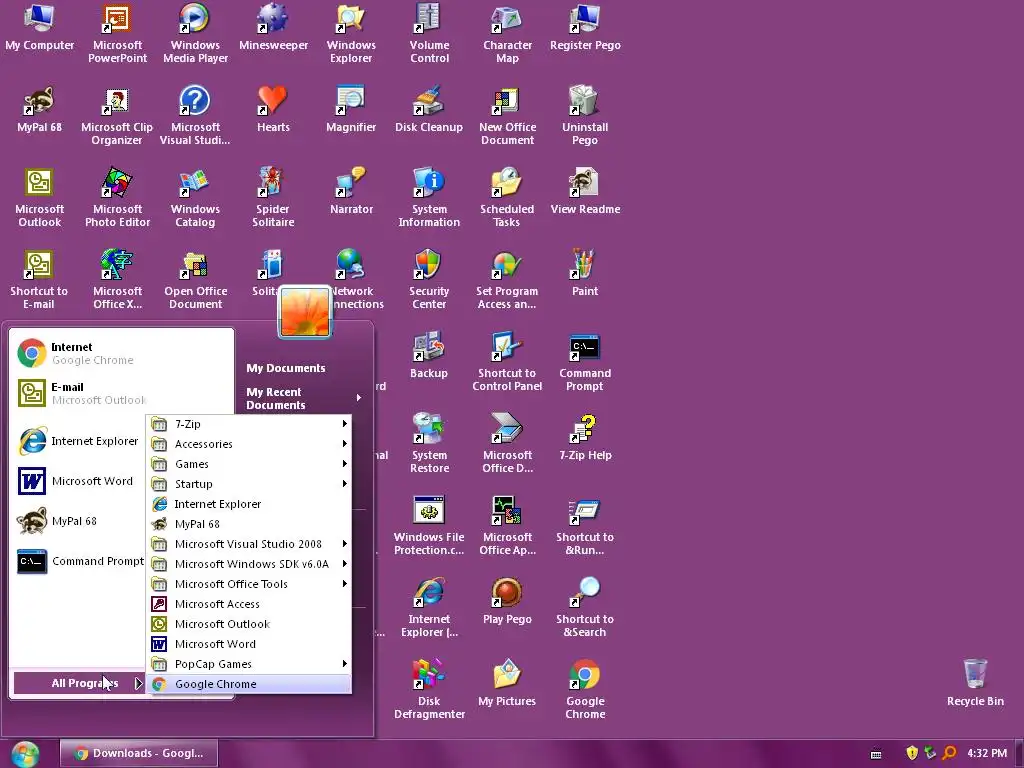Expand the Startup programs folder
This screenshot has width=1024, height=768.
[249, 484]
